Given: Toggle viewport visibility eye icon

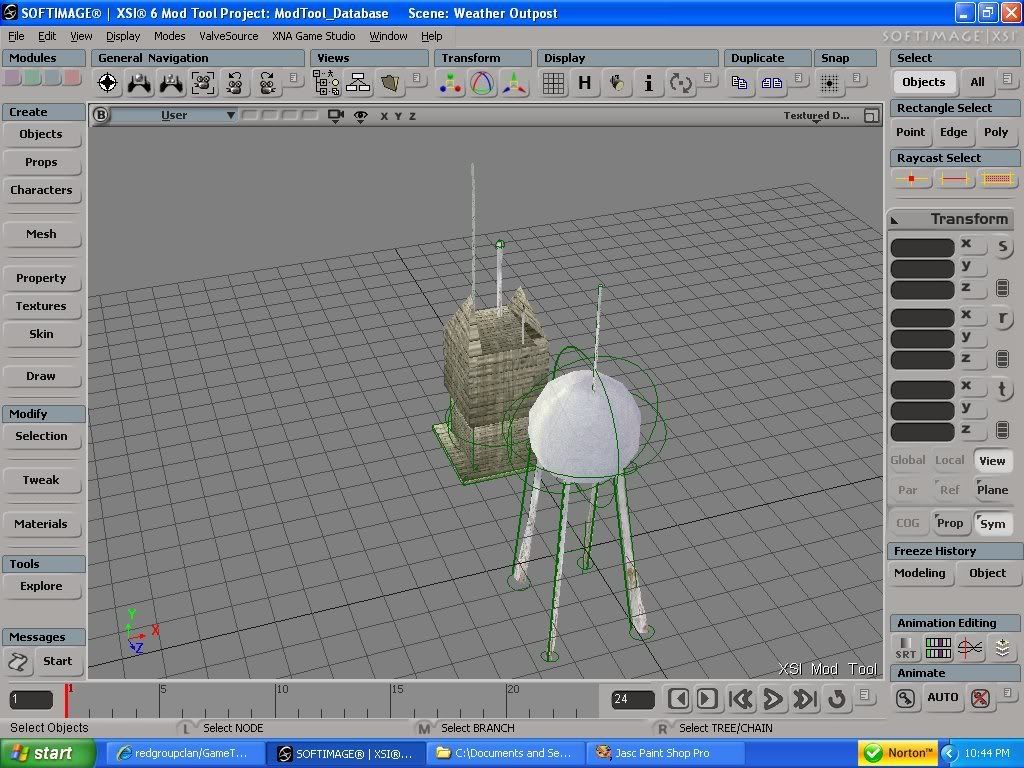Looking at the screenshot, I should (360, 116).
